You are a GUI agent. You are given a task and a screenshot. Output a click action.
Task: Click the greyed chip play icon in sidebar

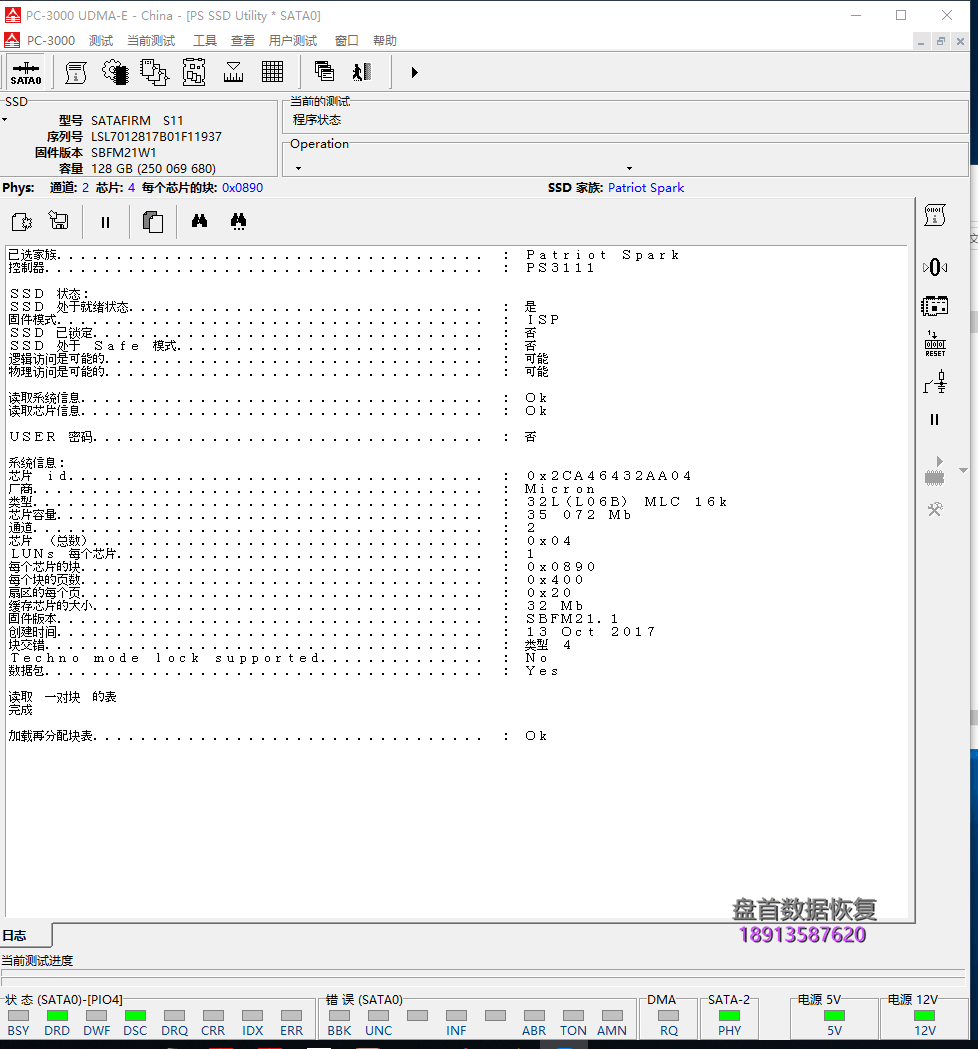[x=935, y=470]
